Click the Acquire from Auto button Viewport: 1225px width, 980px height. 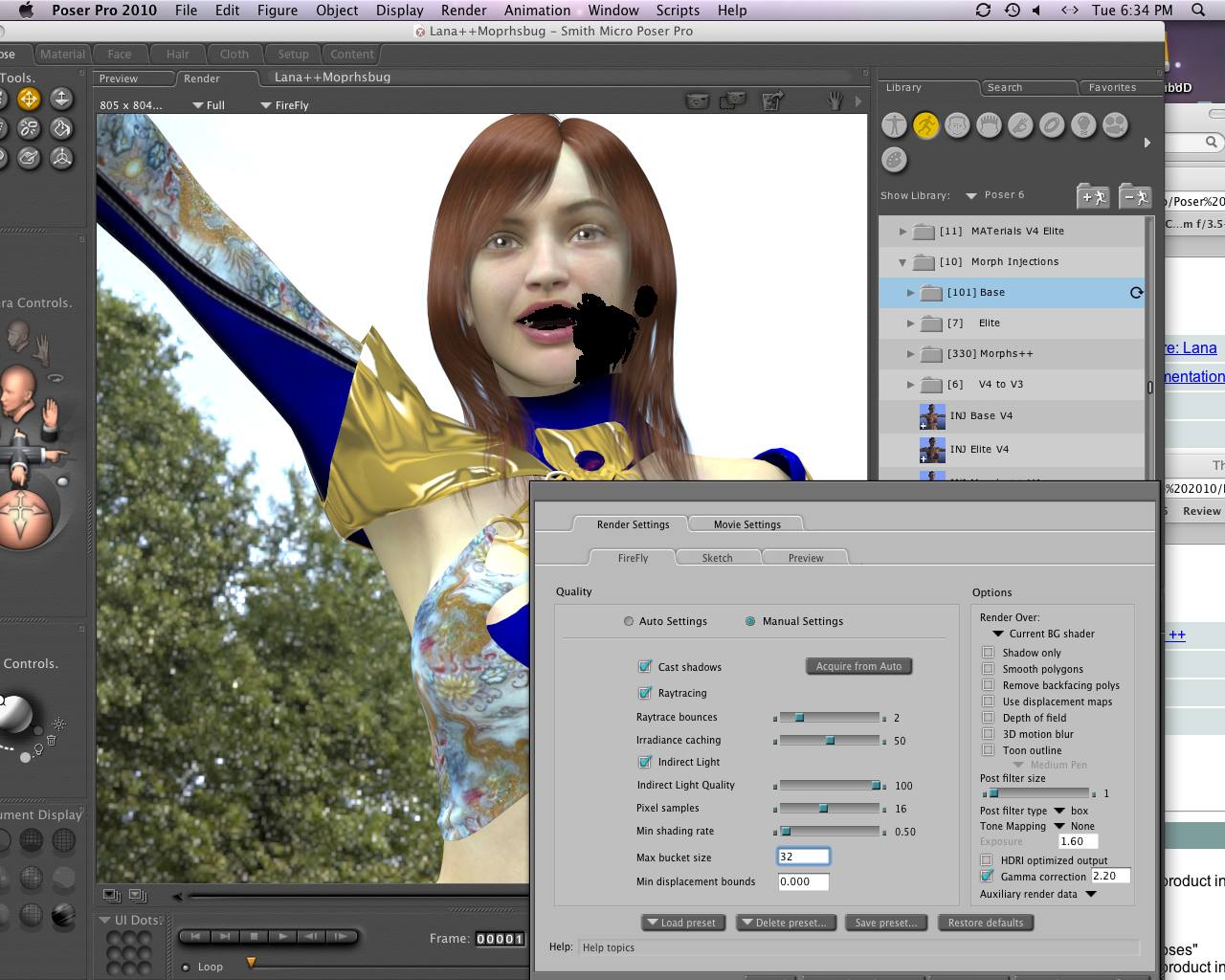tap(858, 666)
